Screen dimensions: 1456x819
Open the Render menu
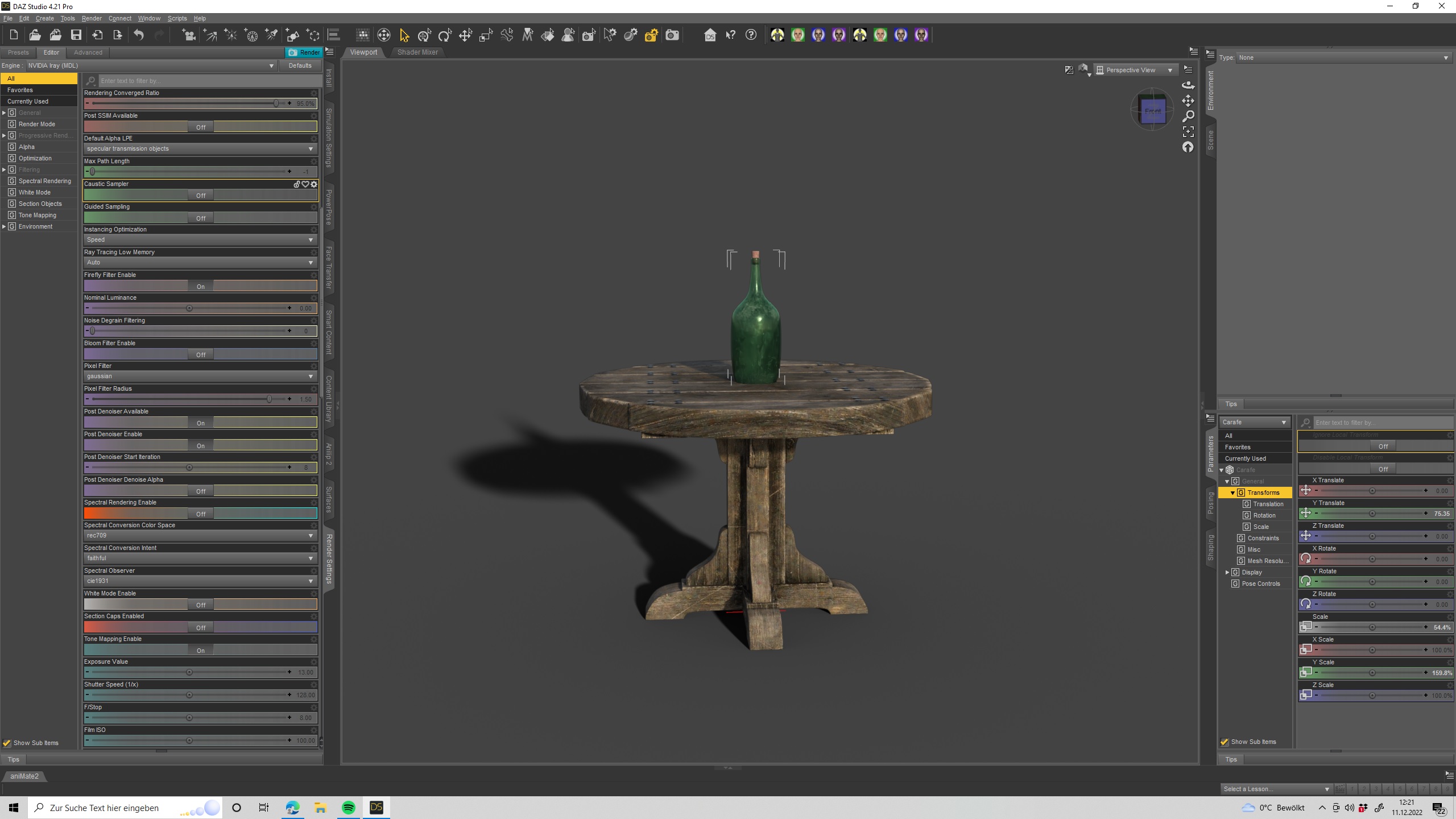[x=91, y=18]
